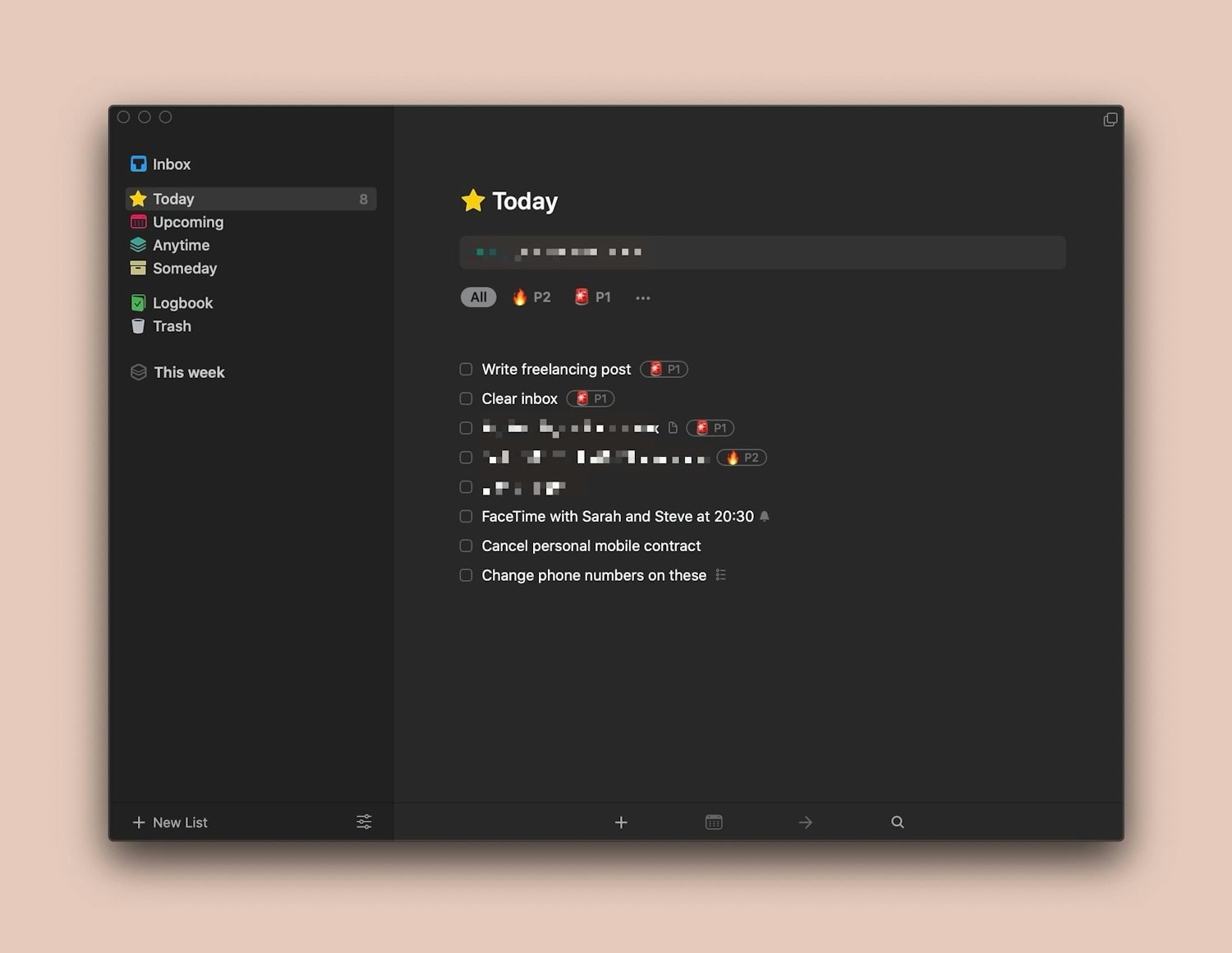This screenshot has height=953, width=1232.
Task: Open the This week project
Action: (x=189, y=372)
